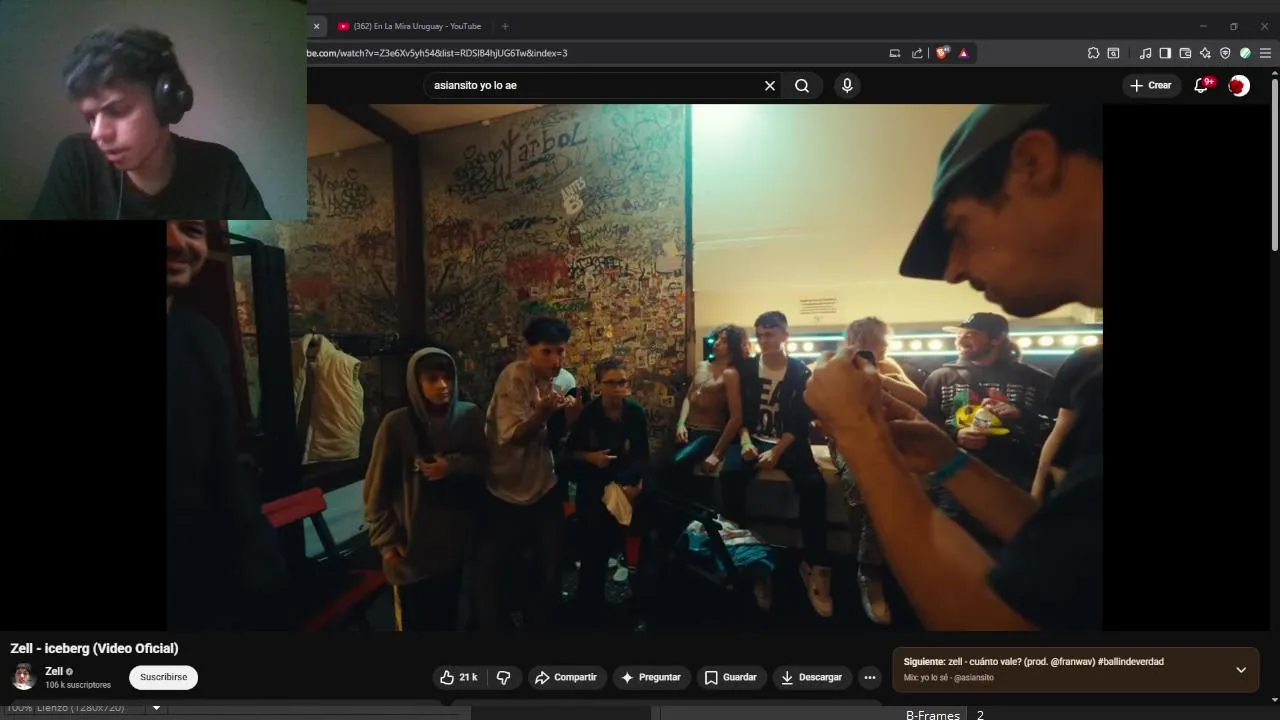
Task: Click the page URL in address bar
Action: pos(437,53)
